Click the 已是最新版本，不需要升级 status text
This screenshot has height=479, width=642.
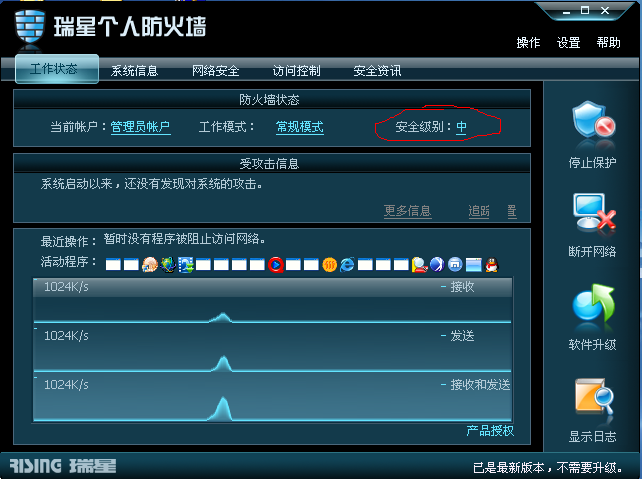tap(548, 467)
